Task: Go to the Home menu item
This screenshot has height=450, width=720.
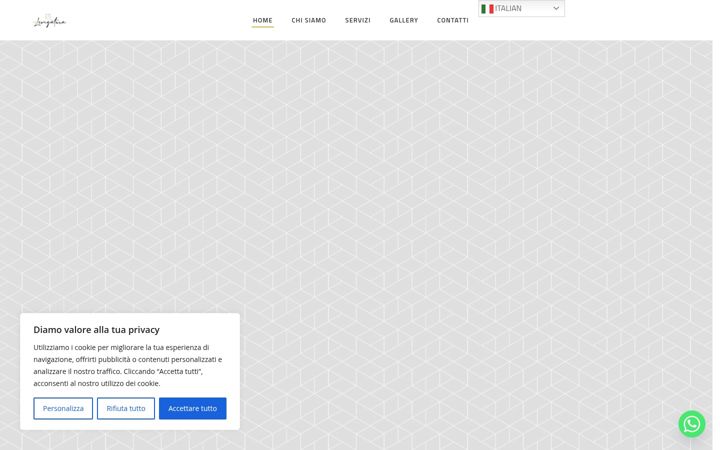Action: 262,20
